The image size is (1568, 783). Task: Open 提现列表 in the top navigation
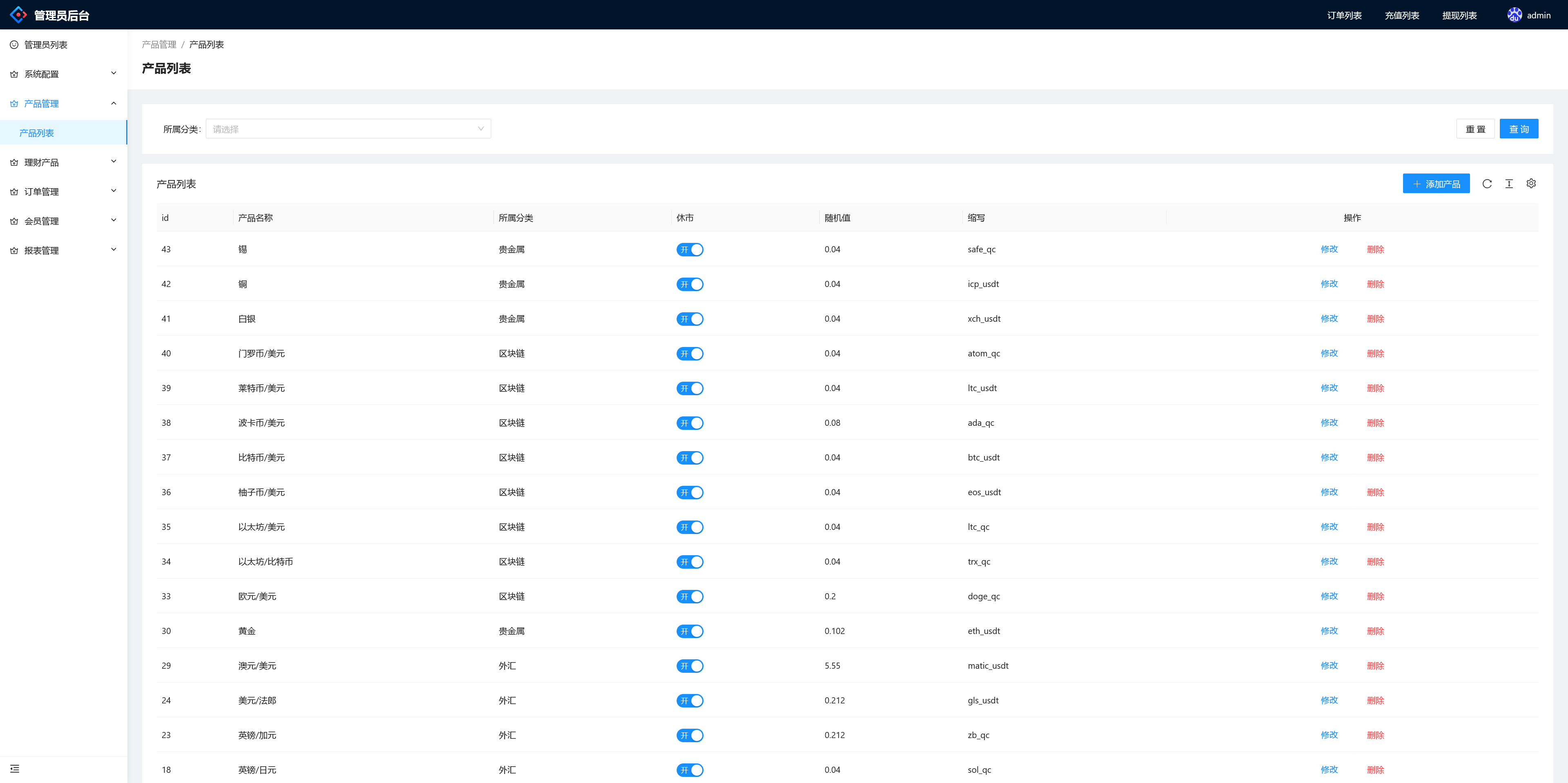tap(1459, 15)
